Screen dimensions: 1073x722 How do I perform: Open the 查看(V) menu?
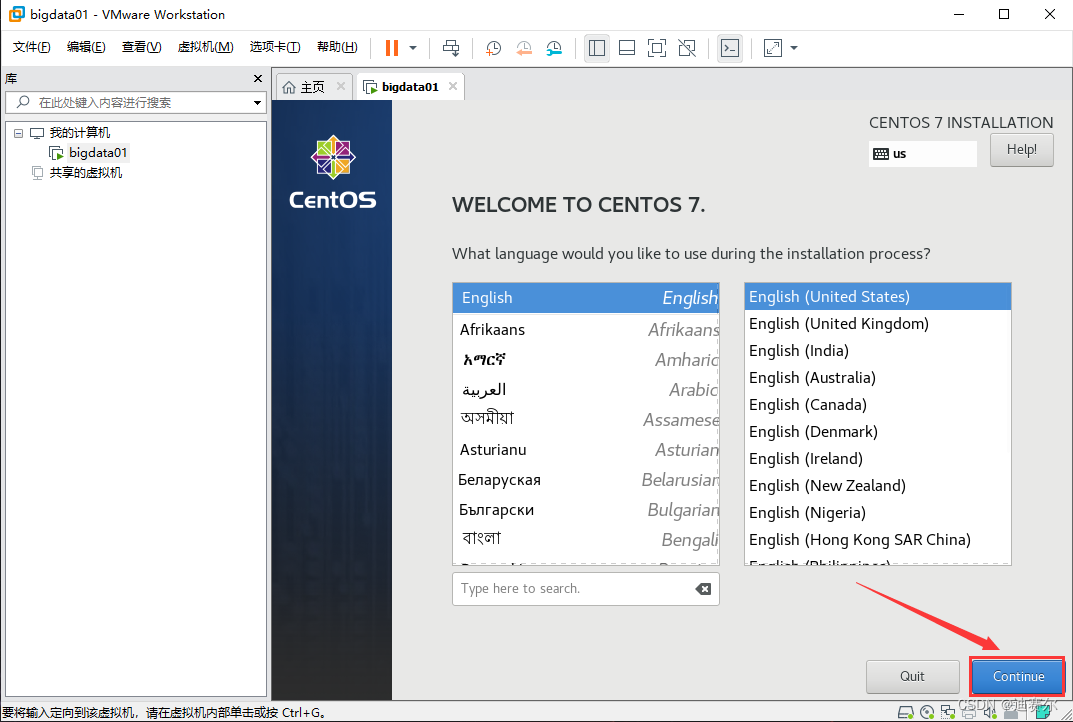[x=142, y=47]
